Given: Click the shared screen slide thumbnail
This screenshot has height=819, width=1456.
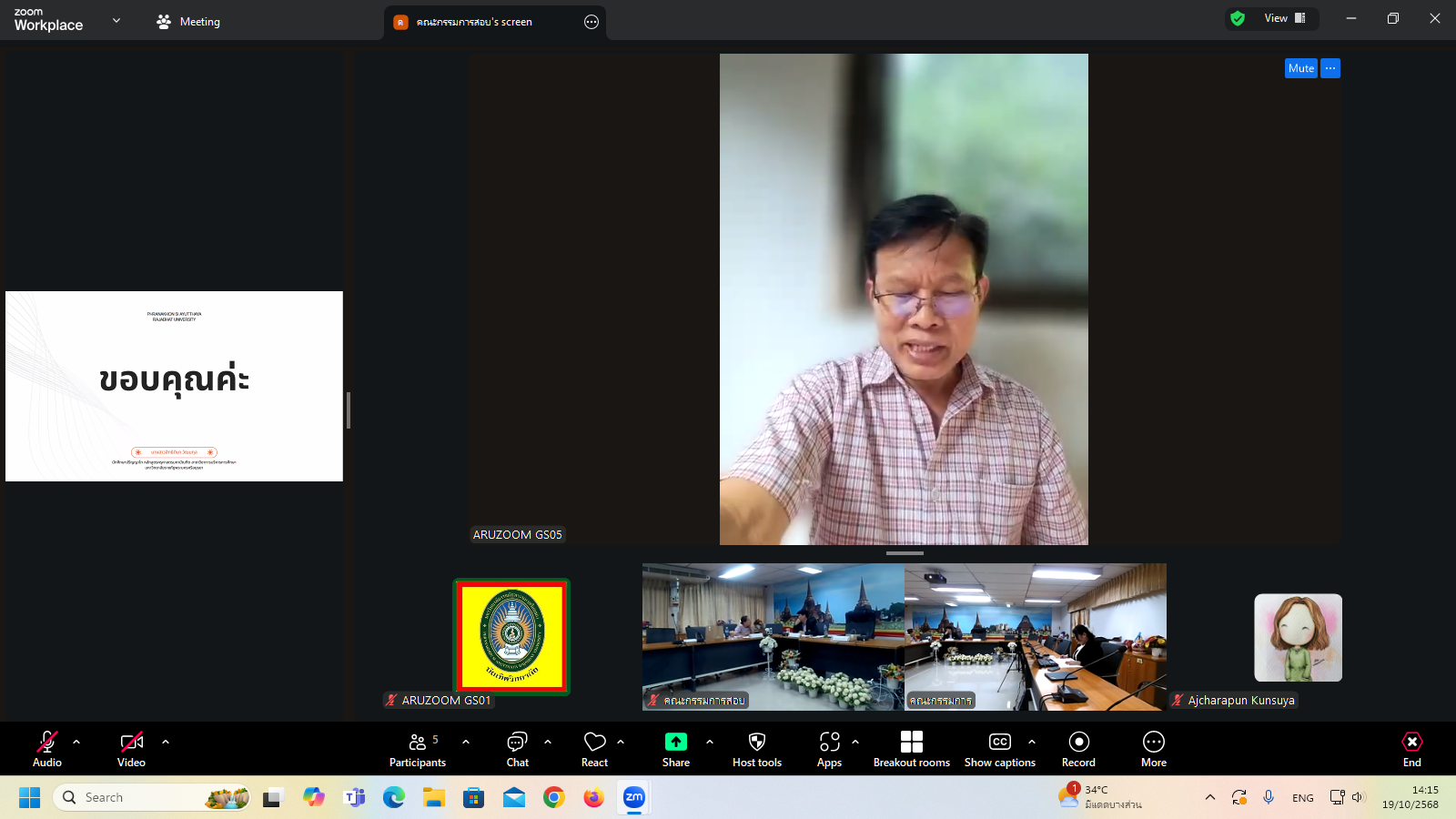Looking at the screenshot, I should pos(174,386).
